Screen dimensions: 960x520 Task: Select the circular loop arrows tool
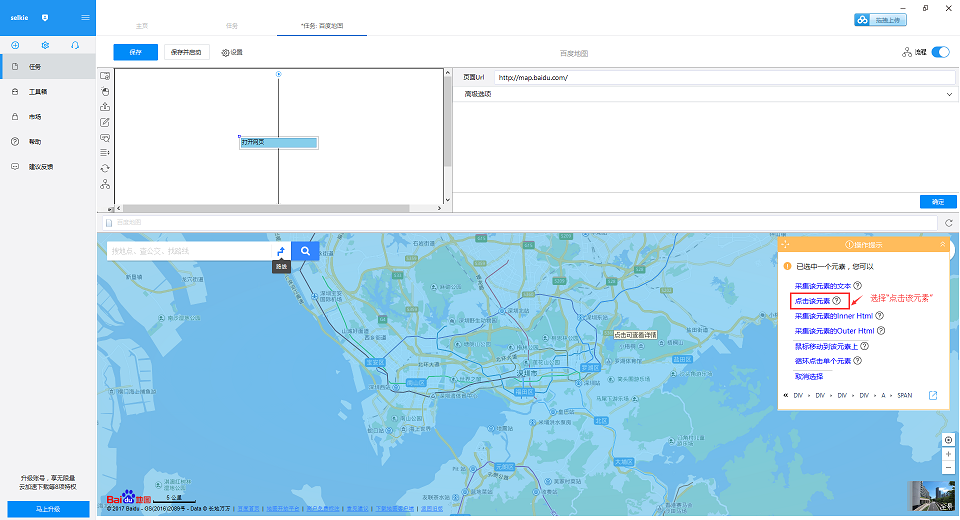point(105,168)
